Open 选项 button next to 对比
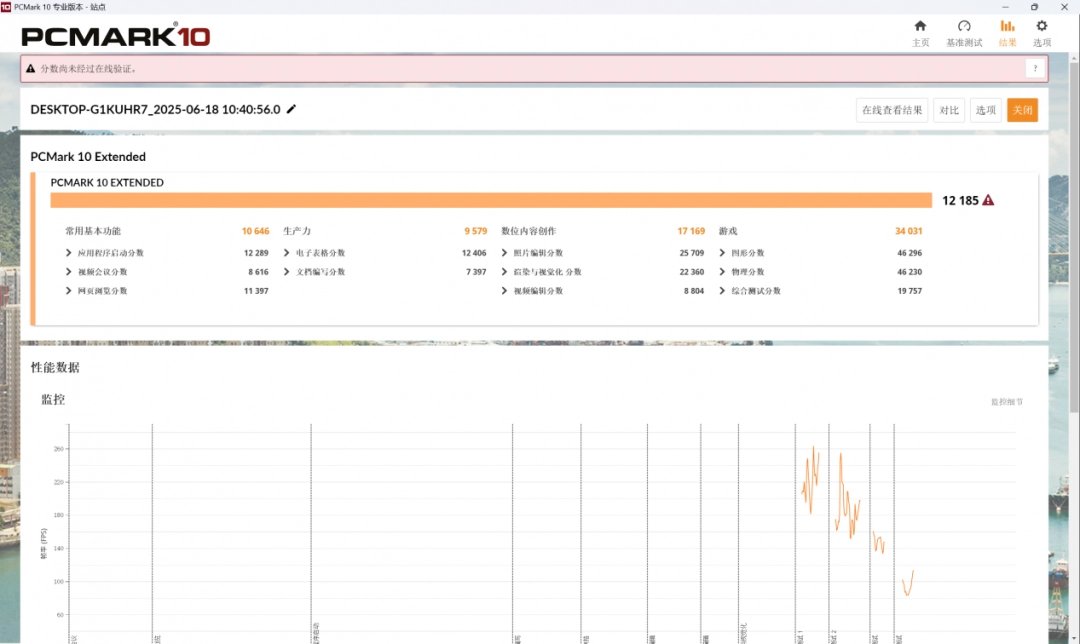1080x644 pixels. point(986,110)
